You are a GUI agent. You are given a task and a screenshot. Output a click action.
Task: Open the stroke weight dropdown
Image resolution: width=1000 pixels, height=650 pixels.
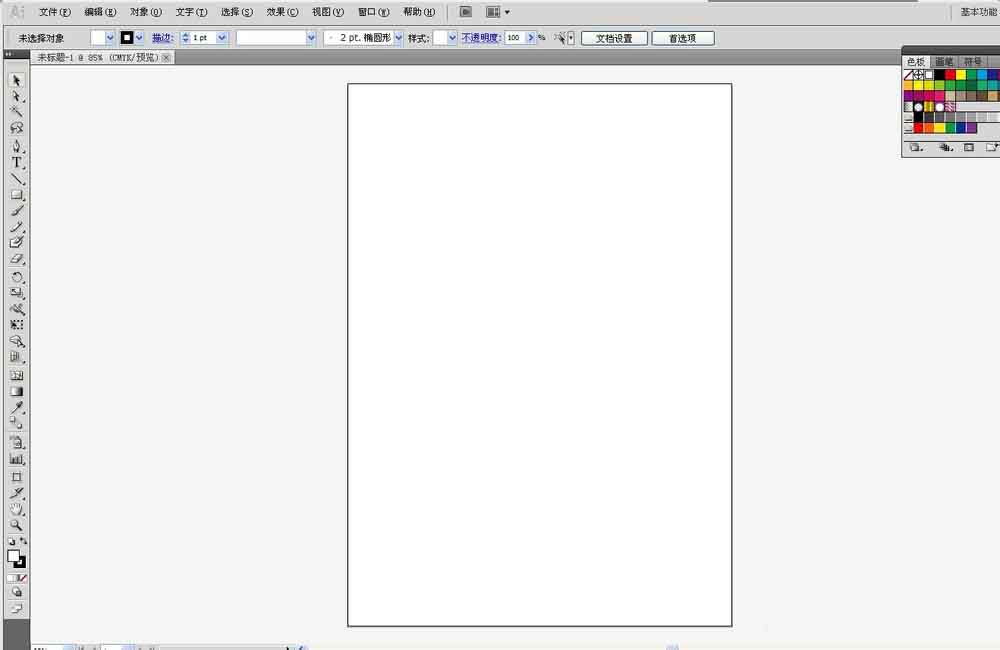(221, 38)
